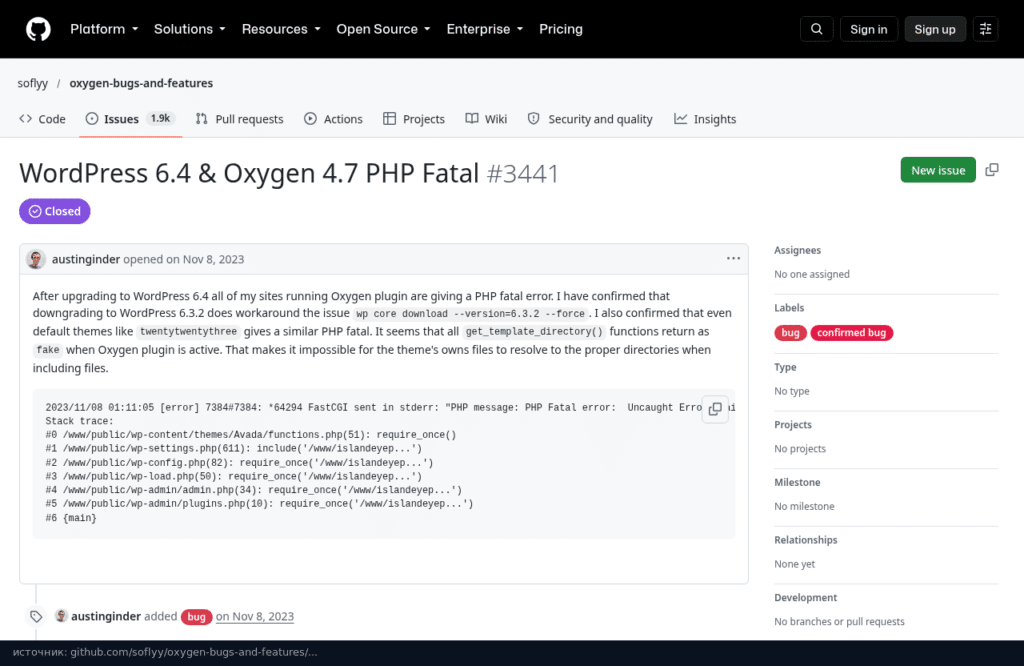Click the 'twentytwentythree' inline code
The image size is (1024, 666).
click(x=189, y=332)
